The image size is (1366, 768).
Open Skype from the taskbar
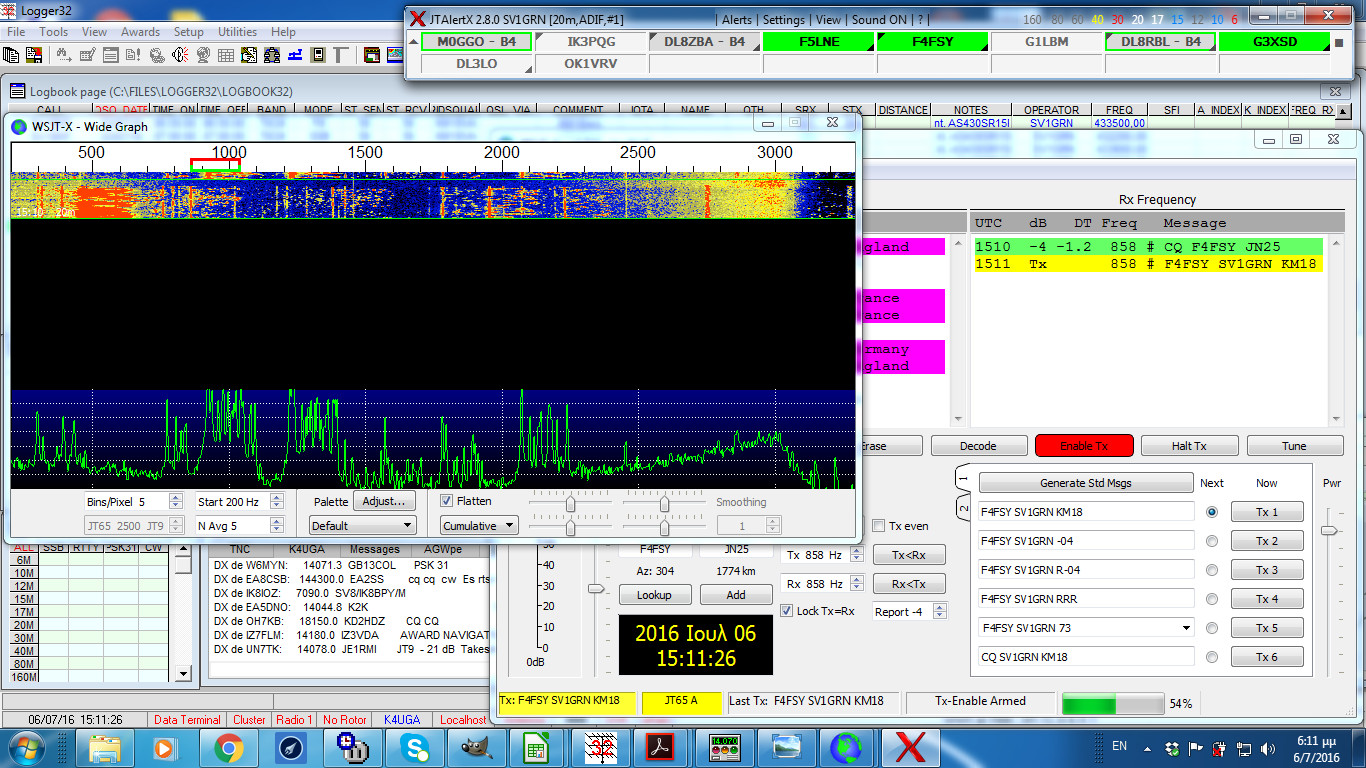click(414, 747)
